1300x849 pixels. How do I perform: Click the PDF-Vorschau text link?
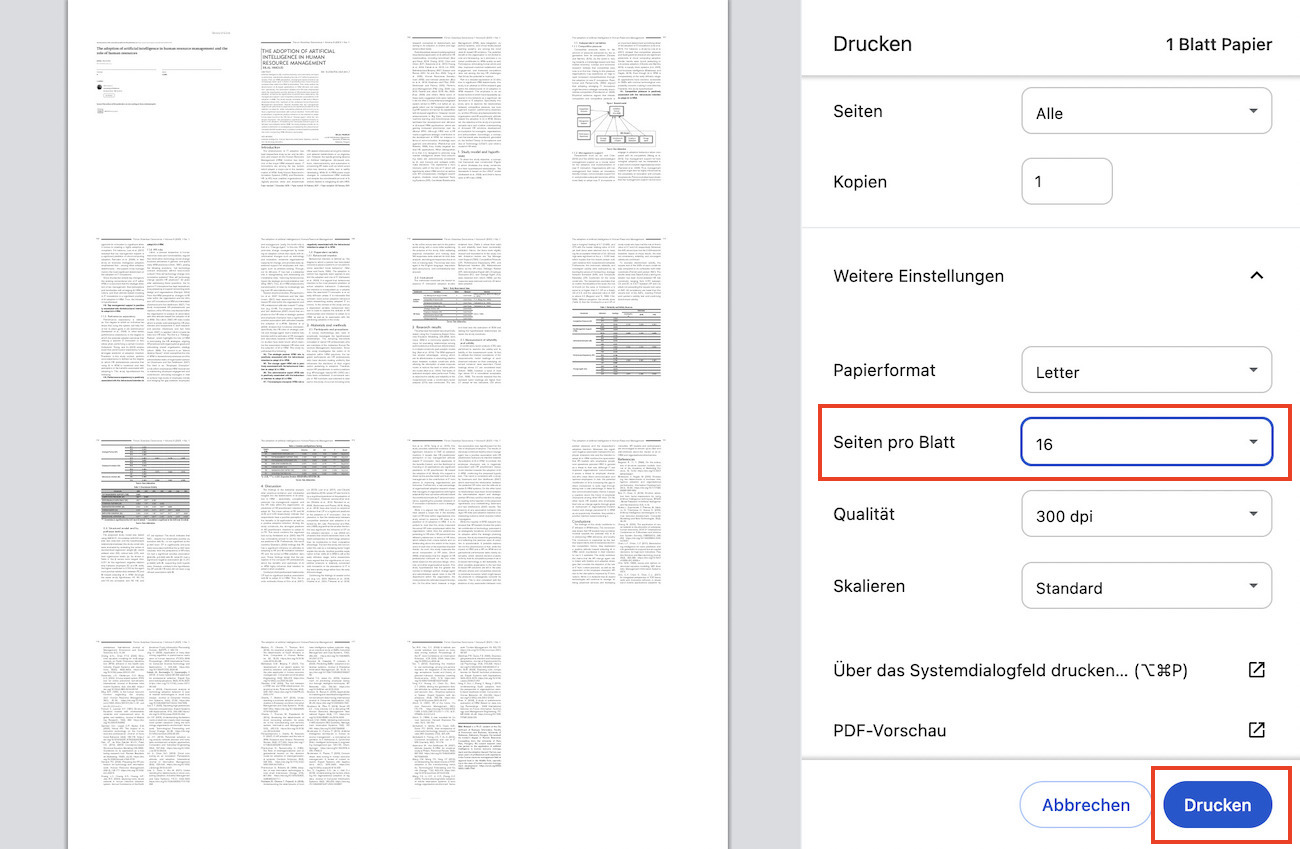(x=889, y=730)
